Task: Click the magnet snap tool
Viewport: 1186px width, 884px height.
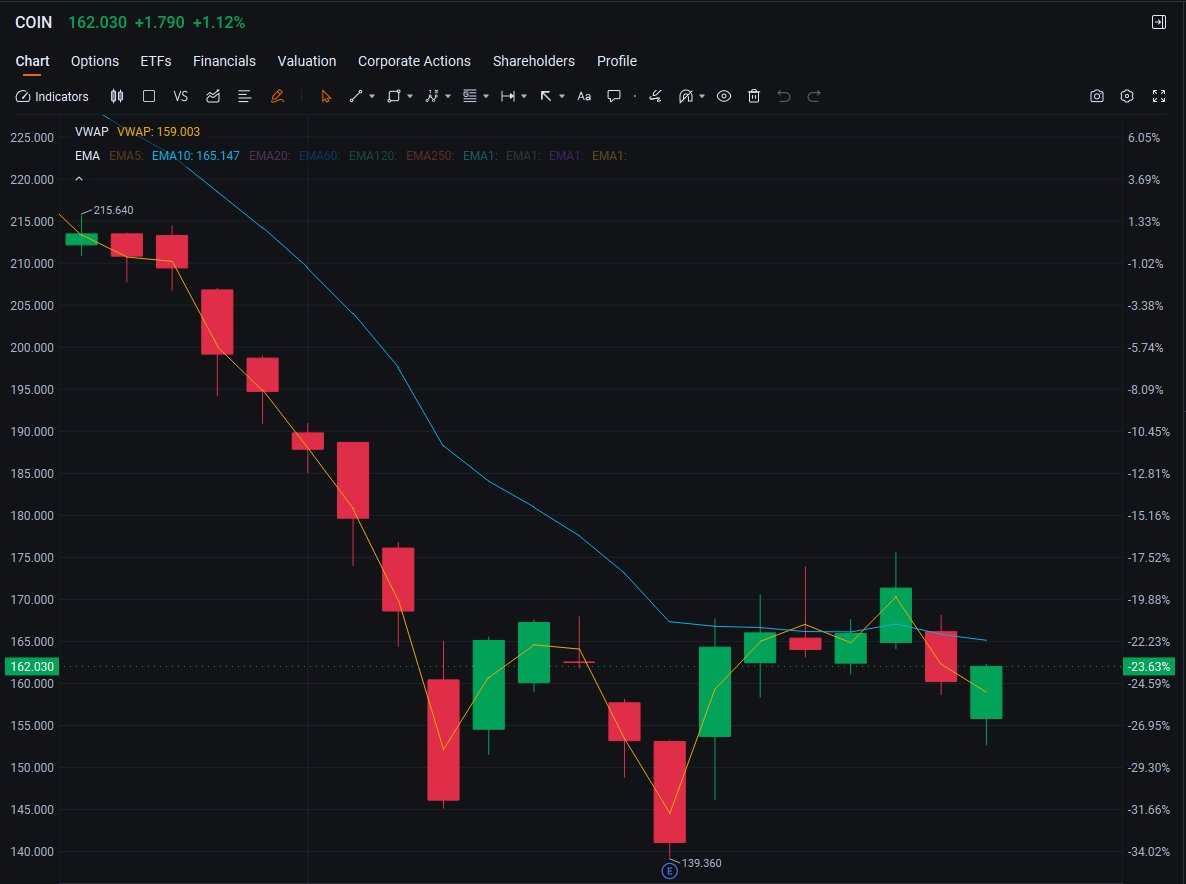Action: (685, 96)
